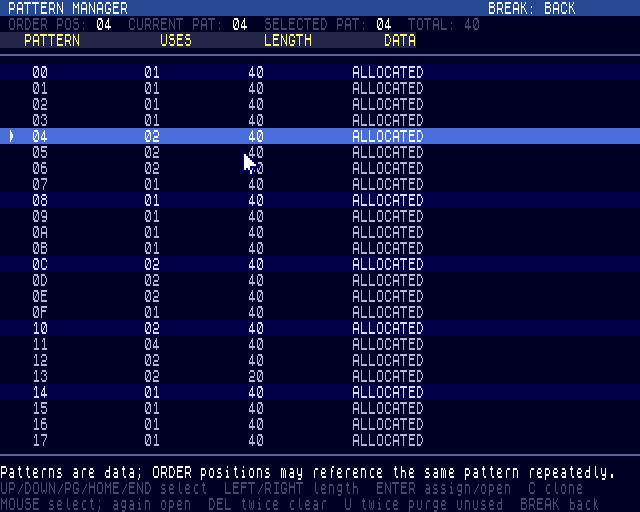640x512 pixels.
Task: Select pattern row 0C
Action: pos(320,264)
